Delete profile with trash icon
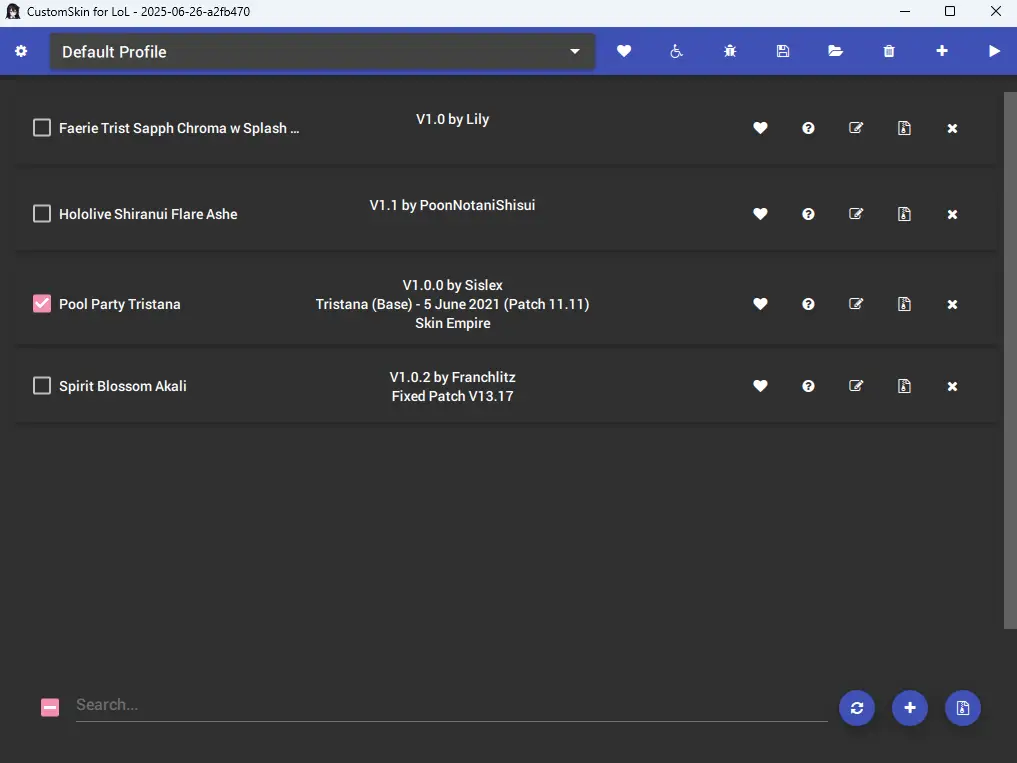 point(889,51)
